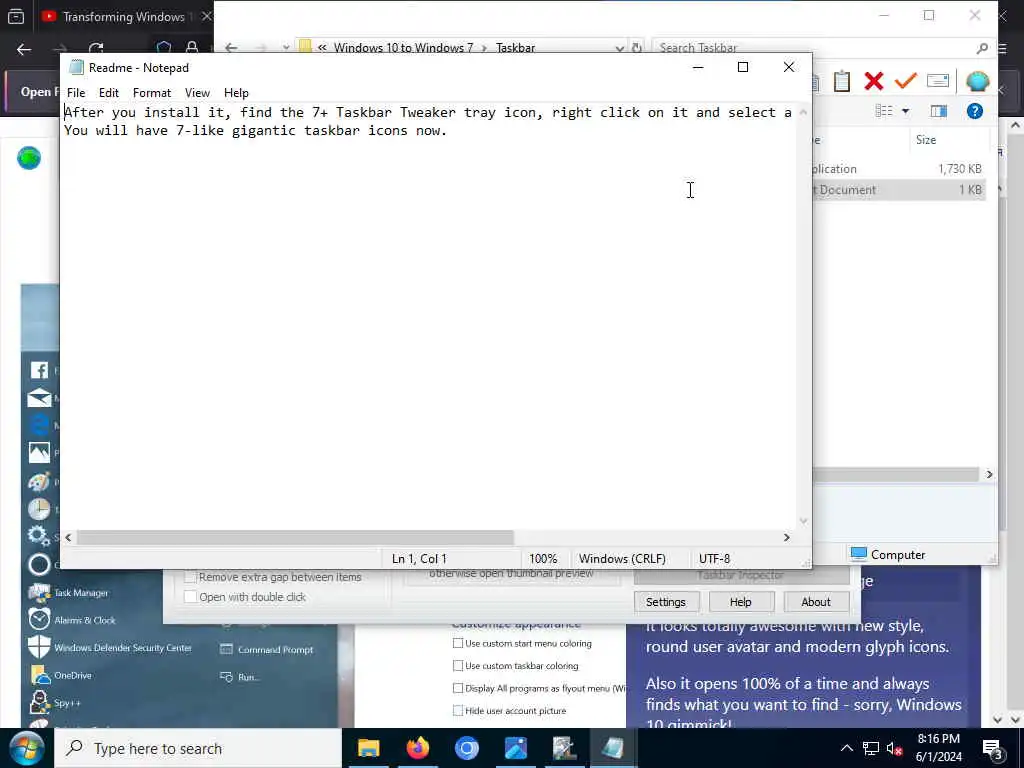Click the shield icon in browser address bar
Image resolution: width=1024 pixels, height=768 pixels.
click(163, 48)
